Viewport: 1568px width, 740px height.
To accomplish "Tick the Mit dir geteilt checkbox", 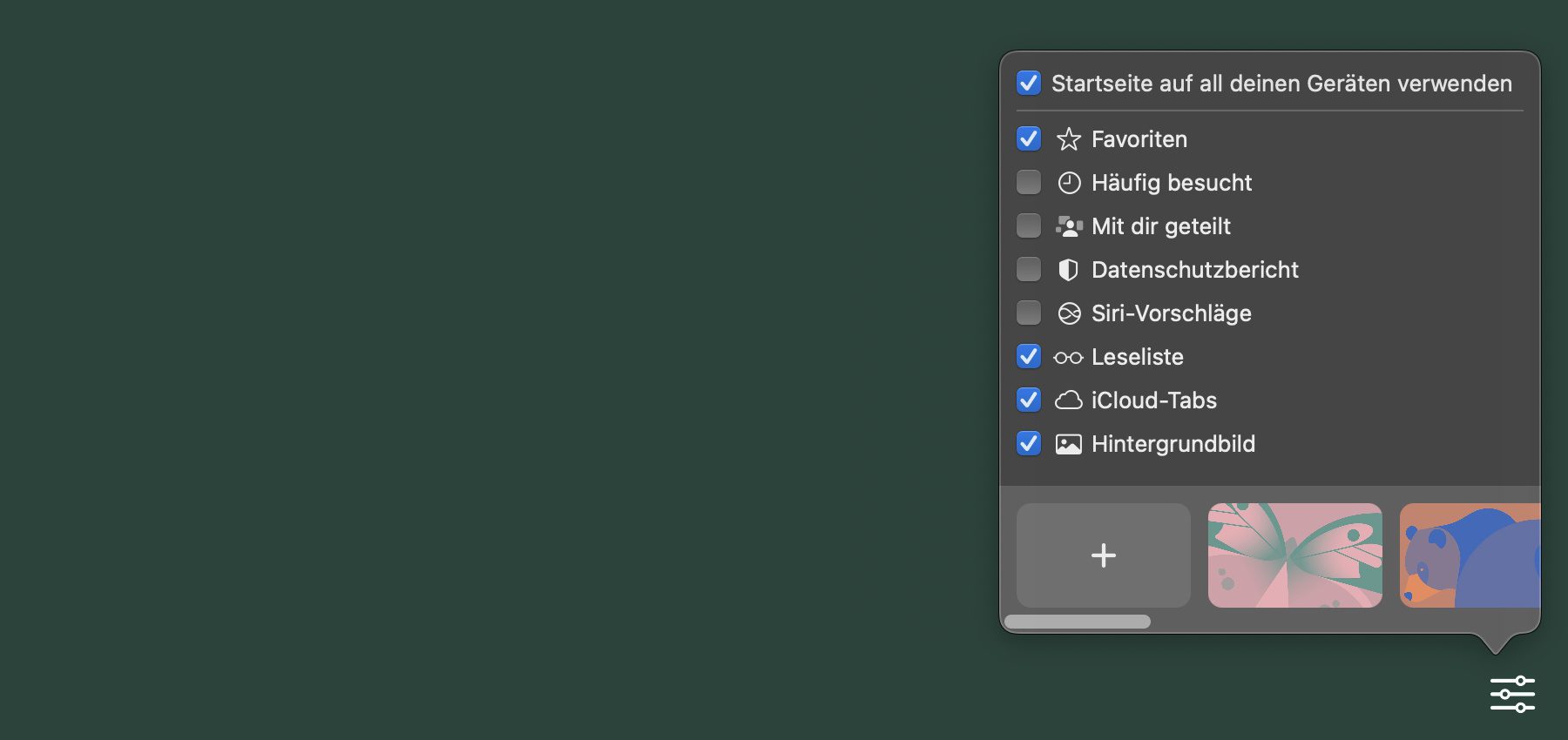I will click(x=1029, y=226).
